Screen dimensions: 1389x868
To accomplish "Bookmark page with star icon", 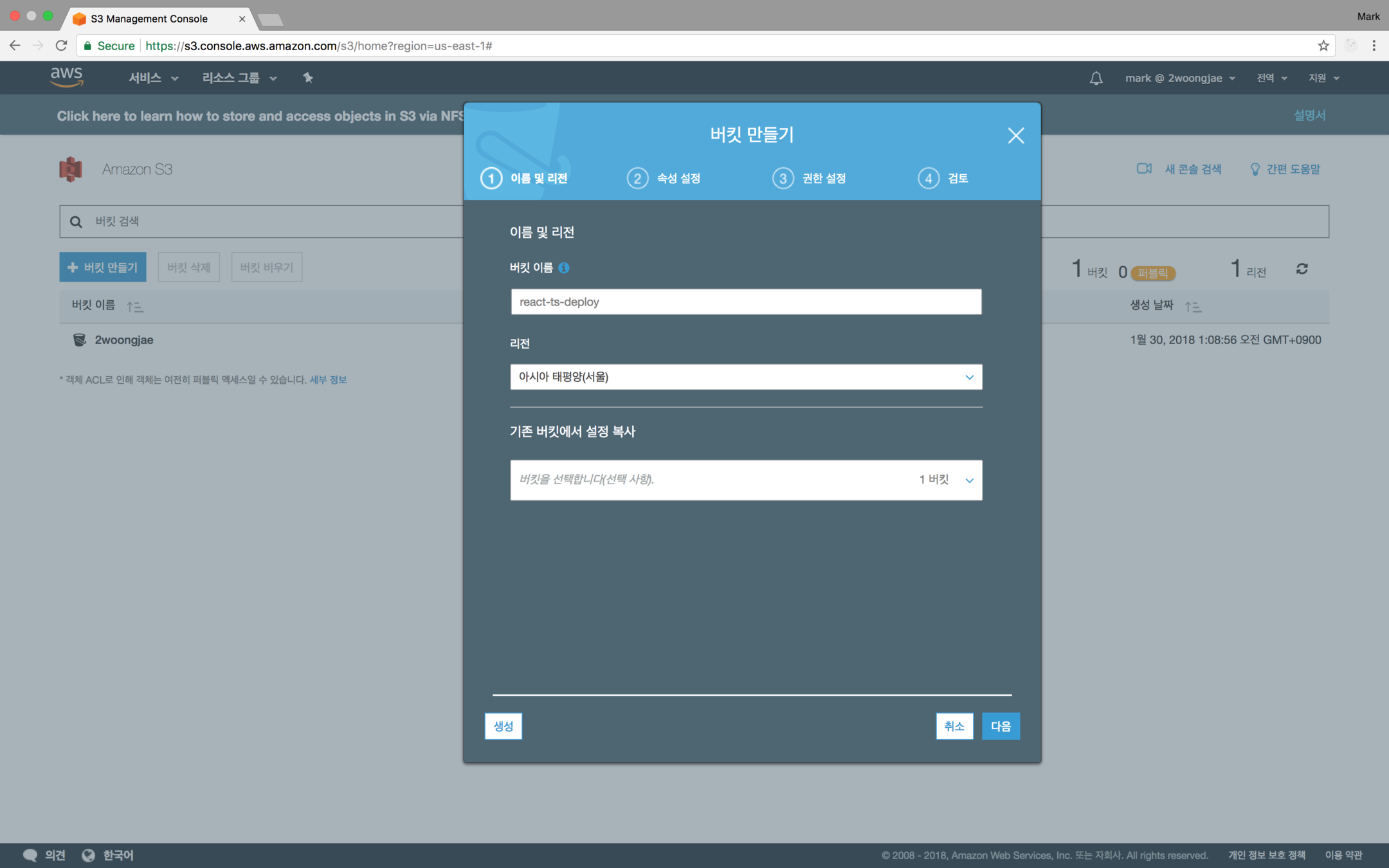I will [x=1323, y=46].
